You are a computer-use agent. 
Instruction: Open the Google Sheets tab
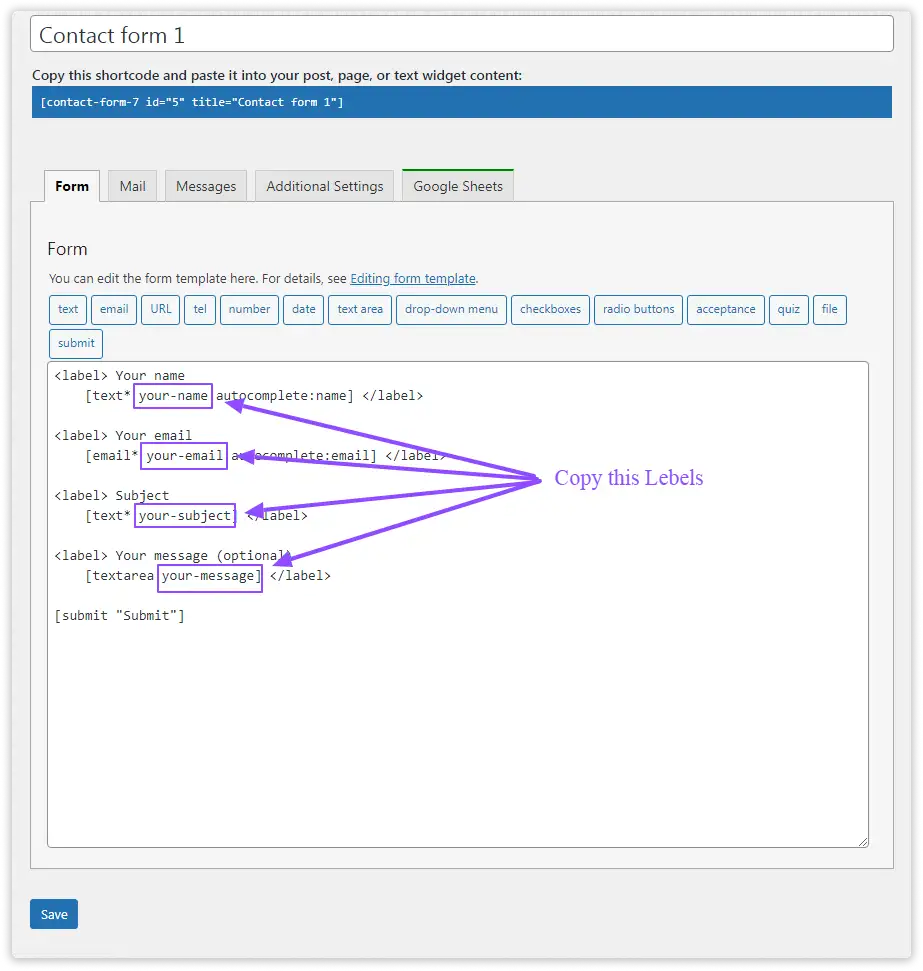[458, 186]
